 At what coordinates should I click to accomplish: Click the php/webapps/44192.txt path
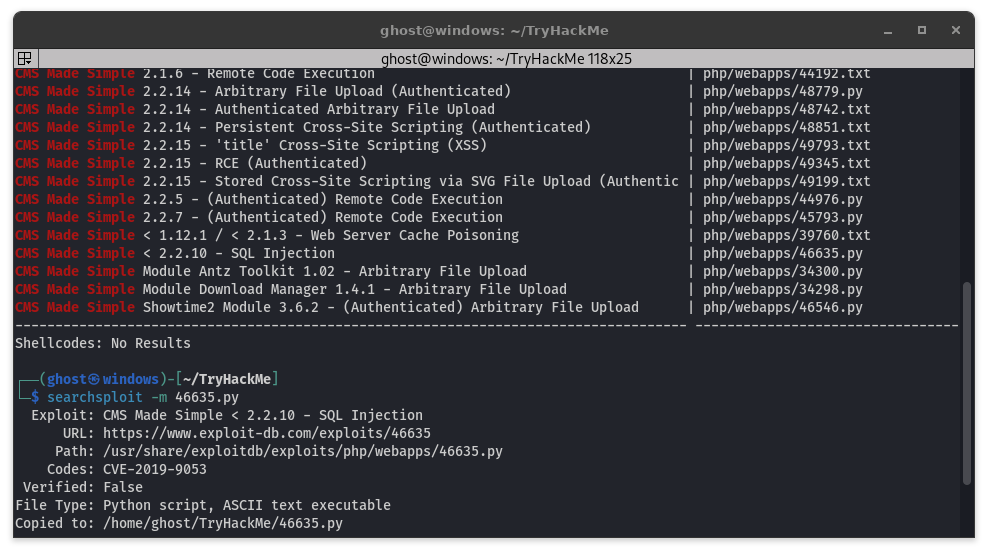(x=786, y=73)
